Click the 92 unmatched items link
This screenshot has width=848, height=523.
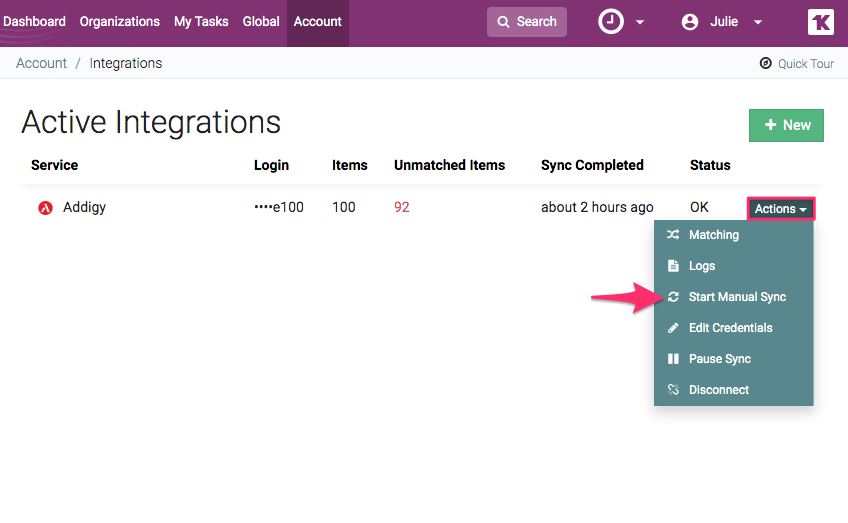tap(402, 207)
